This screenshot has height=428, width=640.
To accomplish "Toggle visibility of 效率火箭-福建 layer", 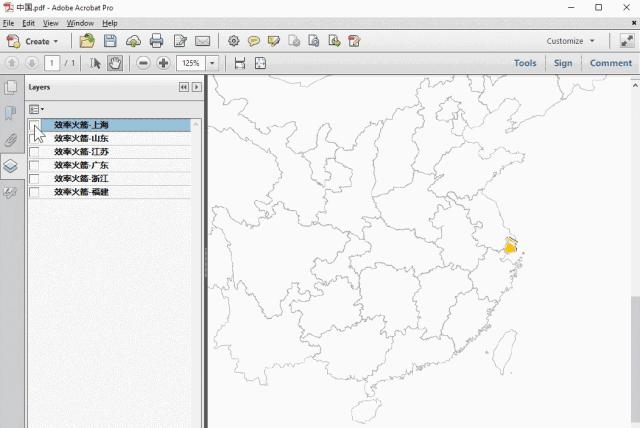I will [x=34, y=191].
